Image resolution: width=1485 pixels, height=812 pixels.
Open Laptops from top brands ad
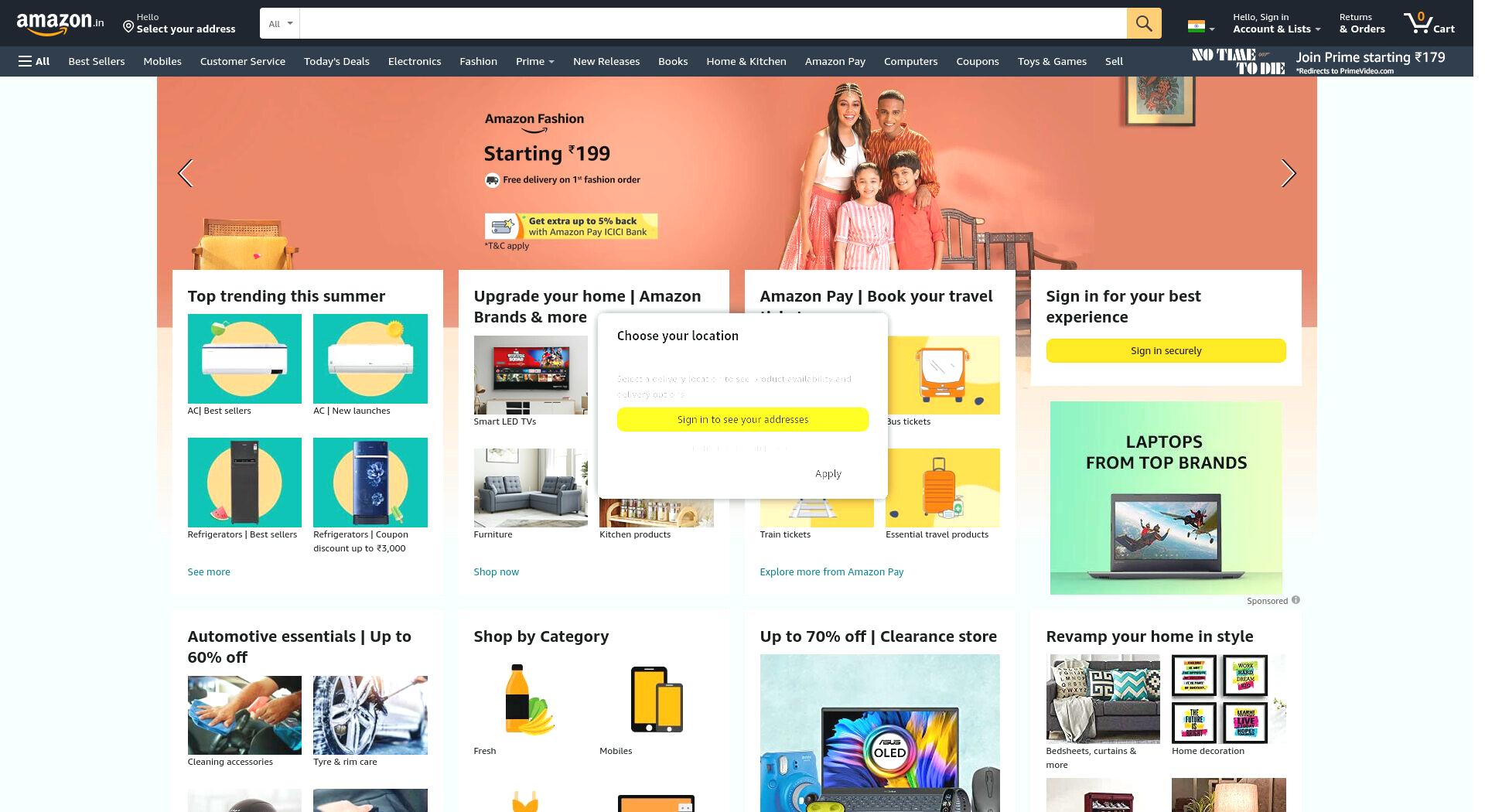[1166, 497]
